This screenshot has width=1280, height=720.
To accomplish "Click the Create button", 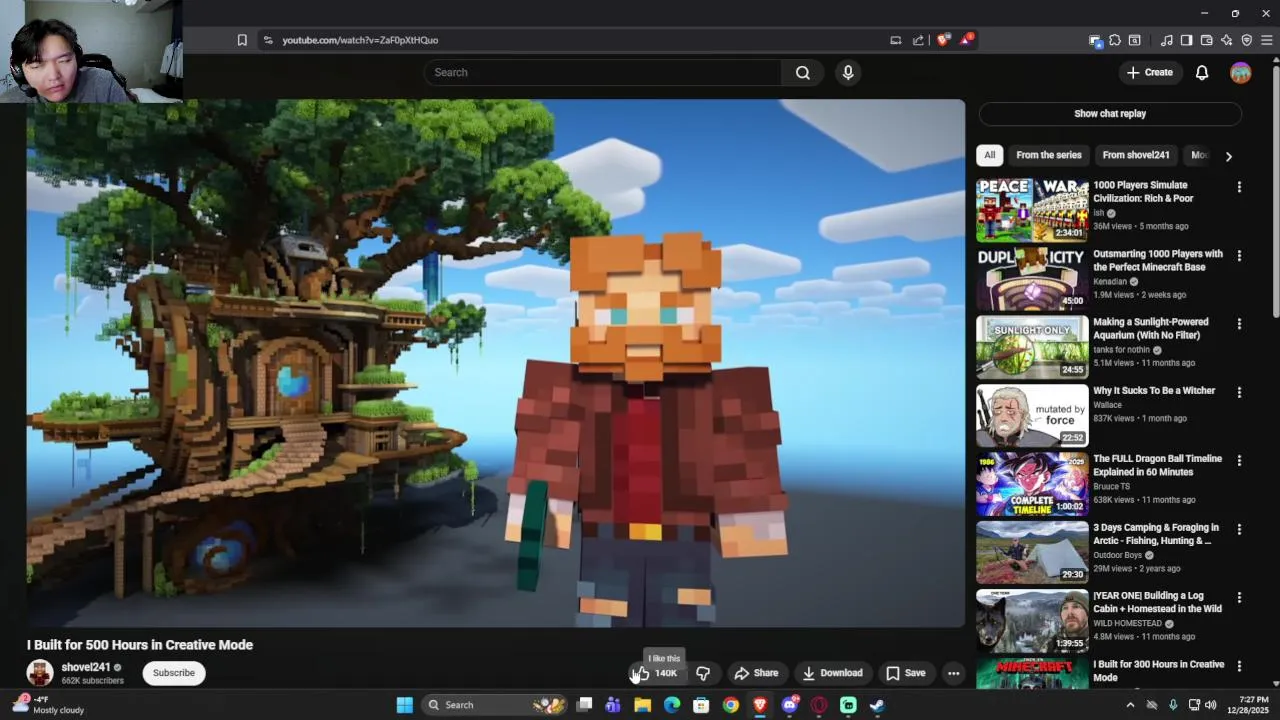I will (x=1149, y=72).
